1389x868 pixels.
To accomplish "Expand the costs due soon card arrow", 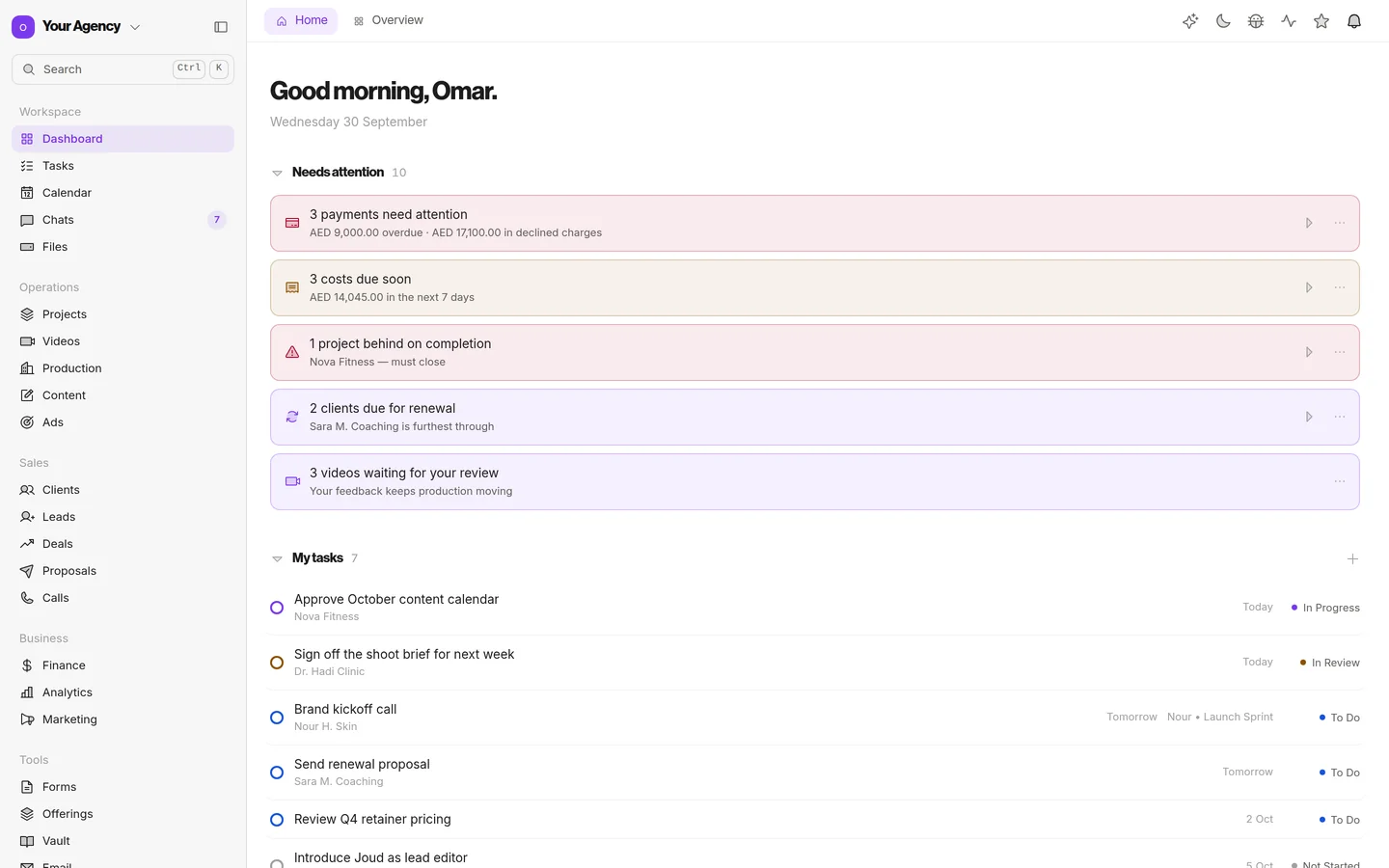I will click(1309, 288).
